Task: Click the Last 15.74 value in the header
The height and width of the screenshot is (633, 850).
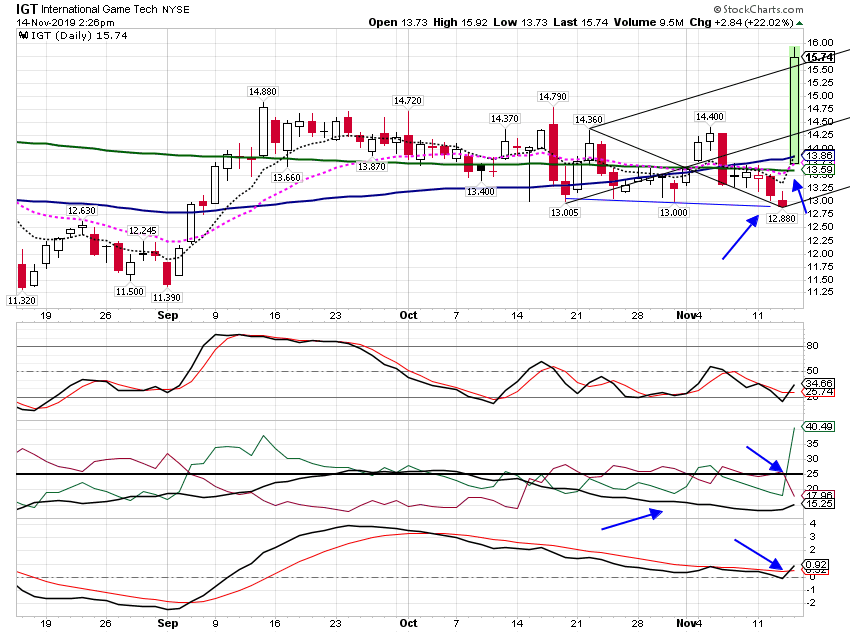Action: point(581,23)
